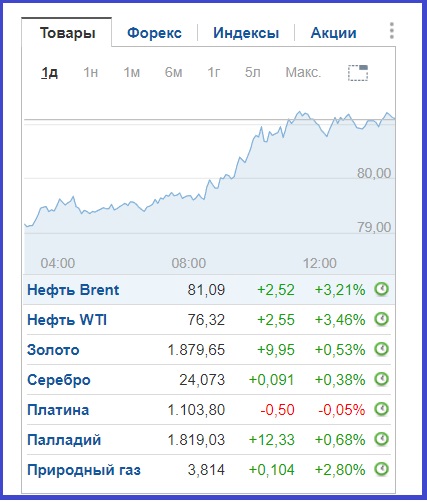
Task: Switch chart range to 6м
Action: click(173, 72)
